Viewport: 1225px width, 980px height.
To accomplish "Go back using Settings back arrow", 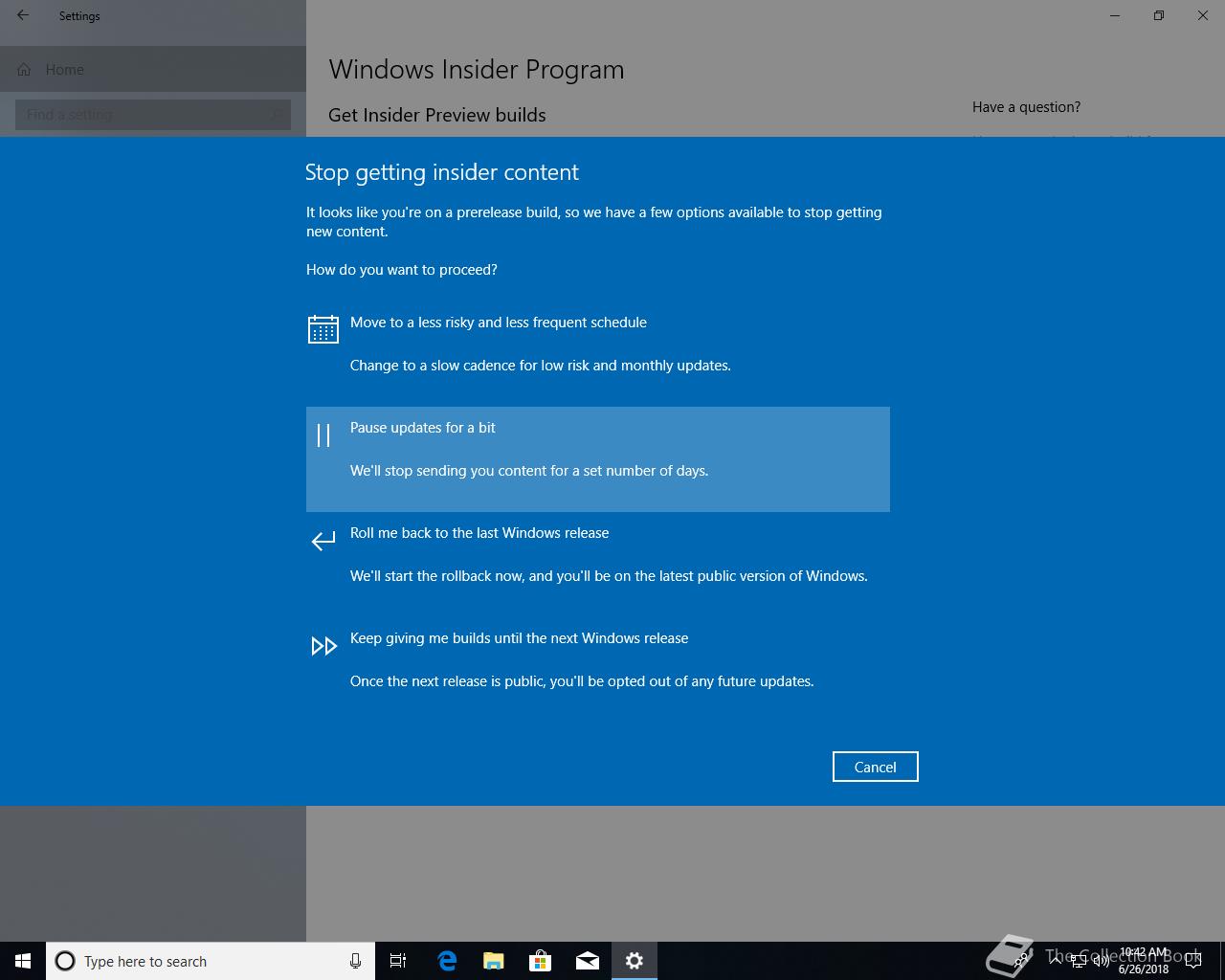I will (x=23, y=15).
